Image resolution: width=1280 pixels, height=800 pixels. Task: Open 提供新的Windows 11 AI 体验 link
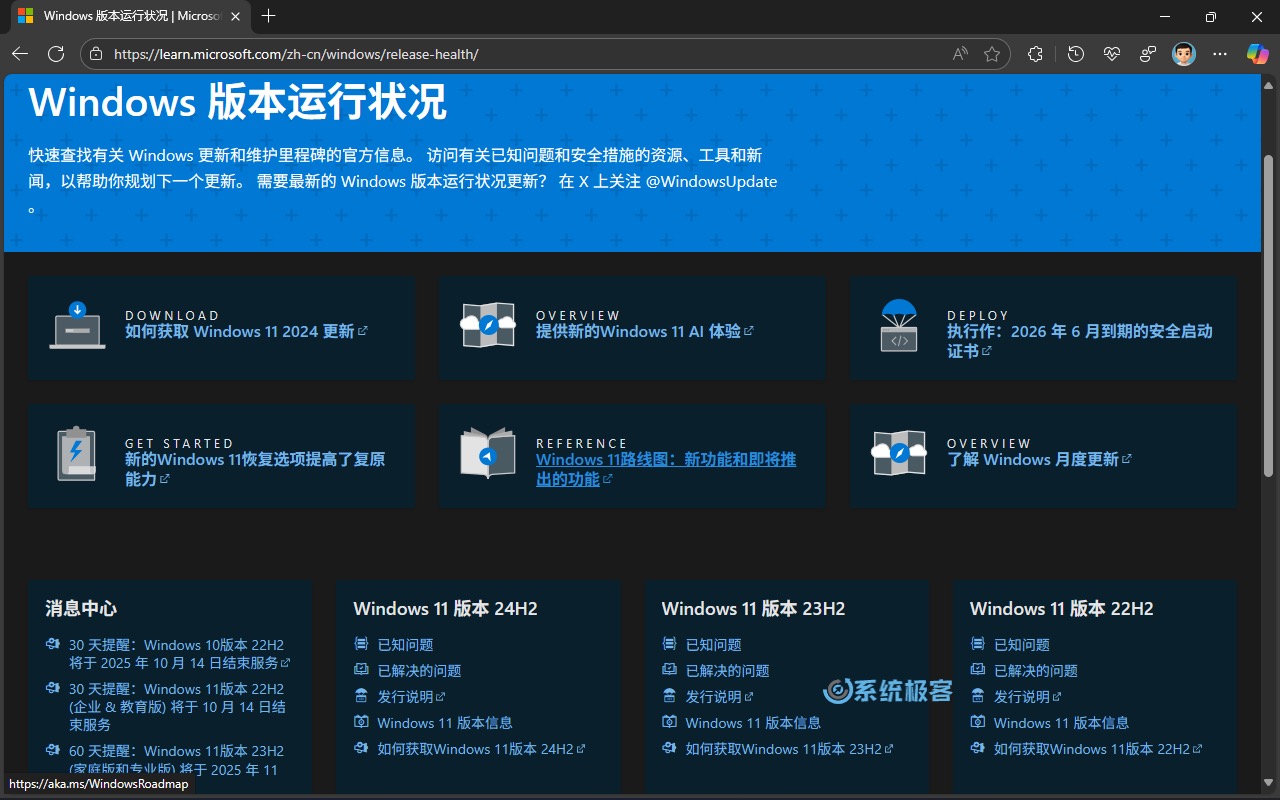645,331
